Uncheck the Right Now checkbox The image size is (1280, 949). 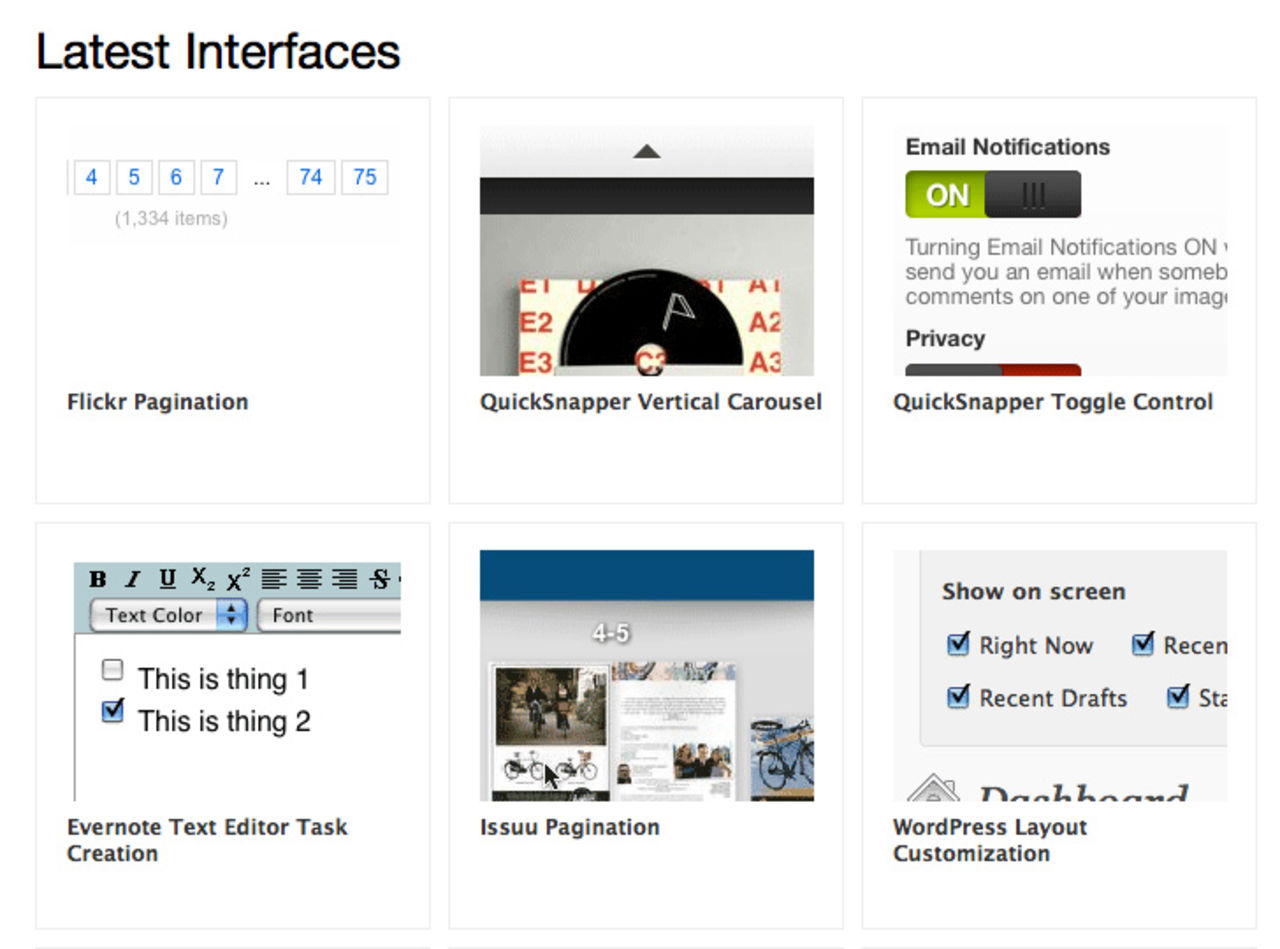coord(958,645)
